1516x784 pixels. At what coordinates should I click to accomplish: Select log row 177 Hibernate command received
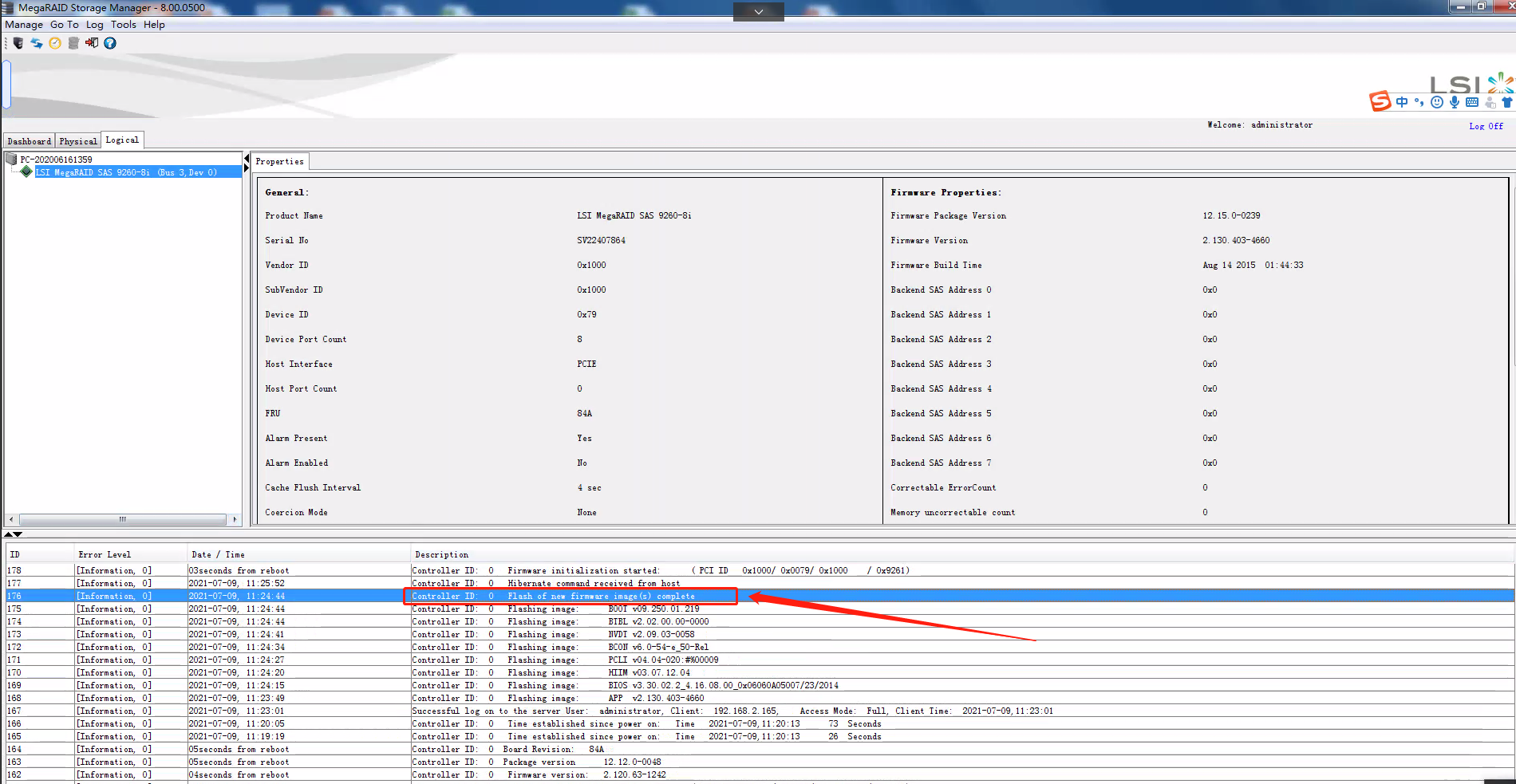(760, 583)
